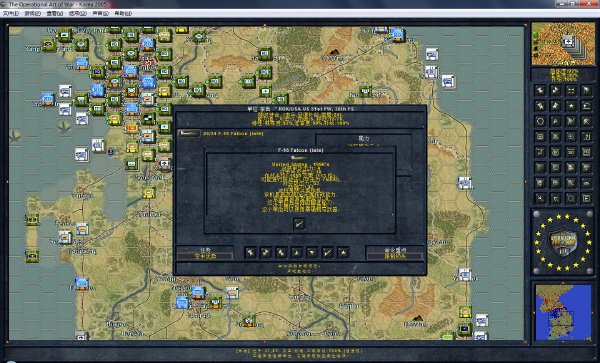Click the four-corner arrows icon in tool panel
Screen dimensions: 600x363
pyautogui.click(x=571, y=90)
